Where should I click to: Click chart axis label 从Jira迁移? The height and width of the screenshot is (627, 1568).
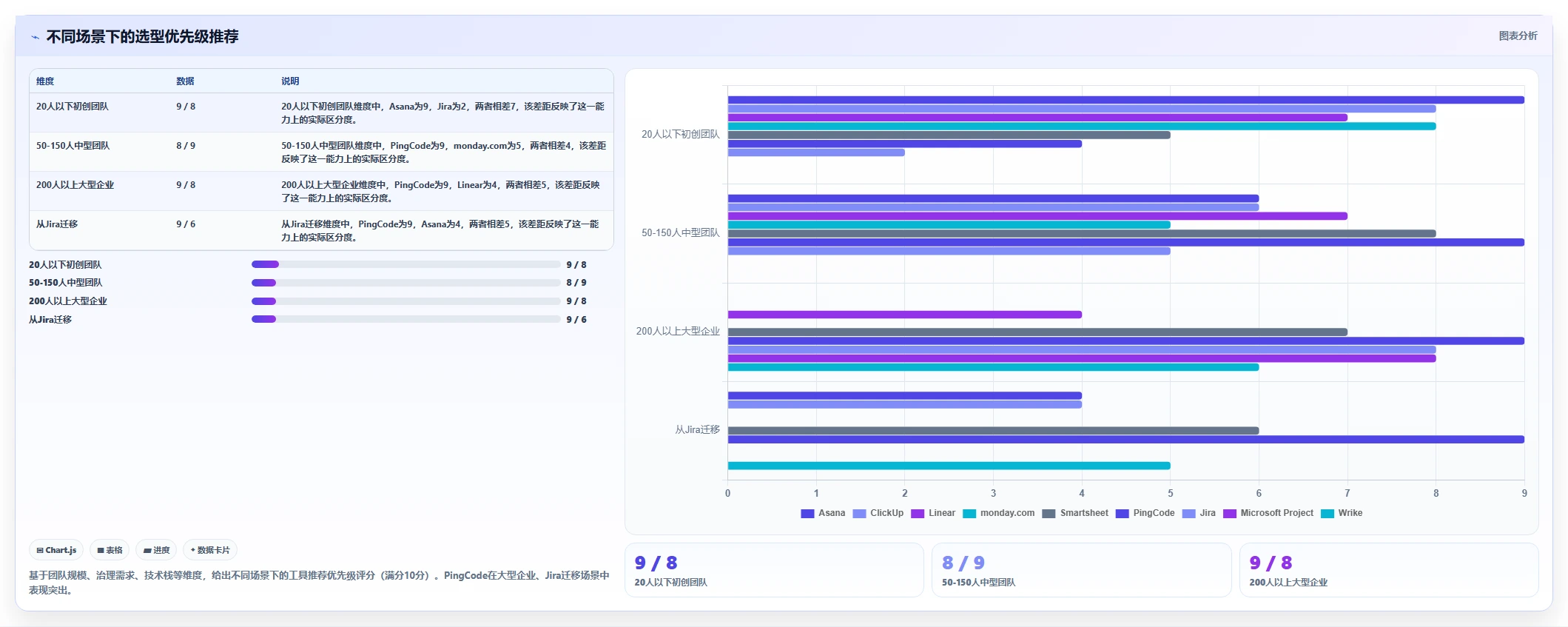pos(697,430)
